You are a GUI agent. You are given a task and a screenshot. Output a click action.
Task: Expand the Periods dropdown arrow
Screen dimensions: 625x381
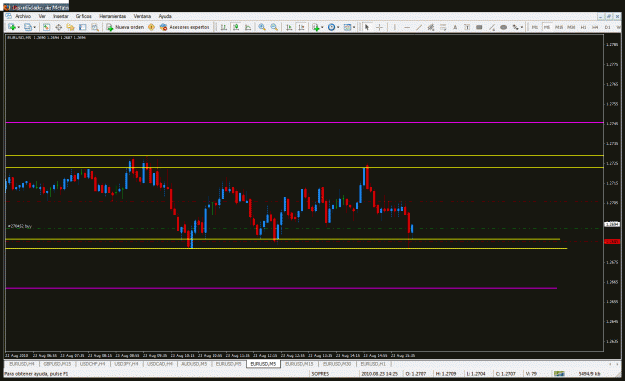click(338, 27)
